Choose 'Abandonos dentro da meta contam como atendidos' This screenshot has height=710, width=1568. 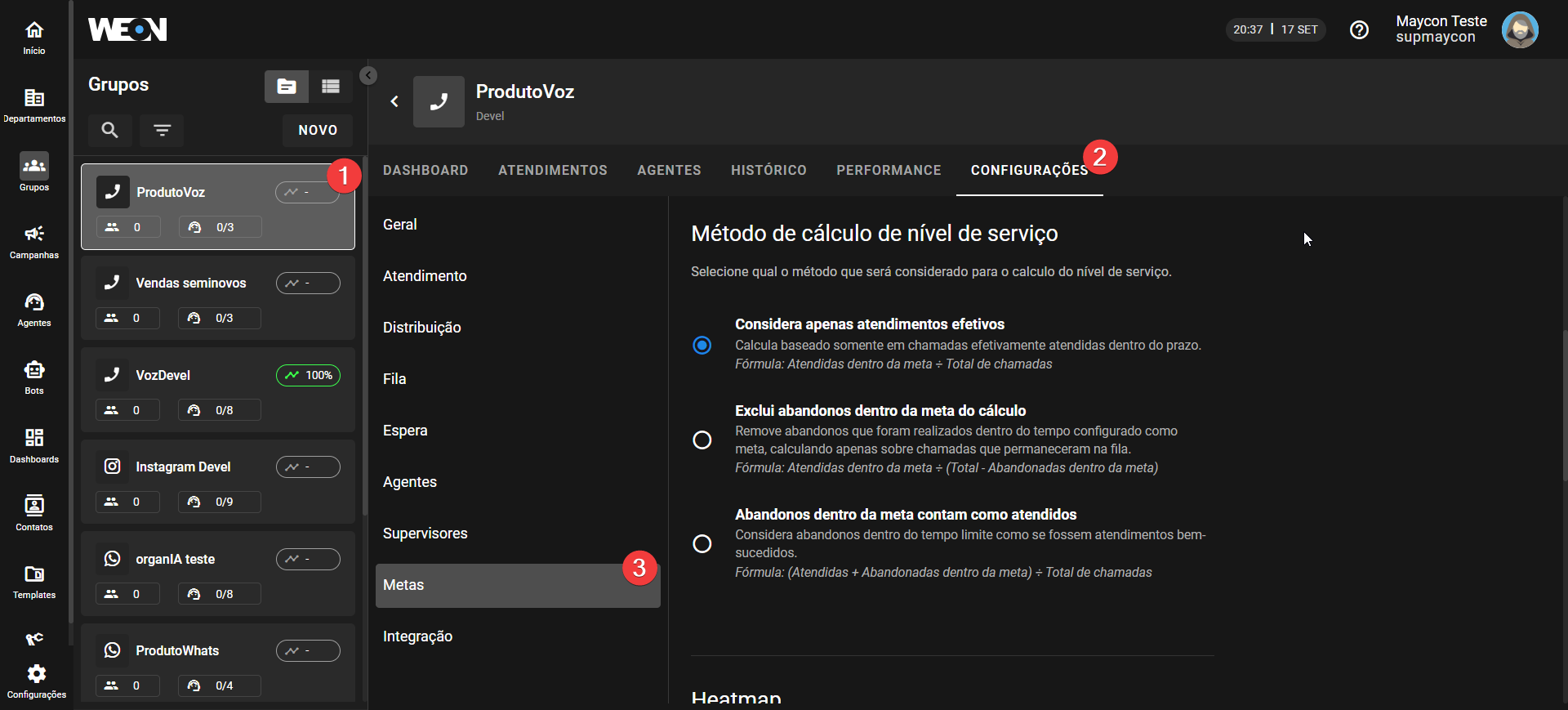pyautogui.click(x=702, y=543)
